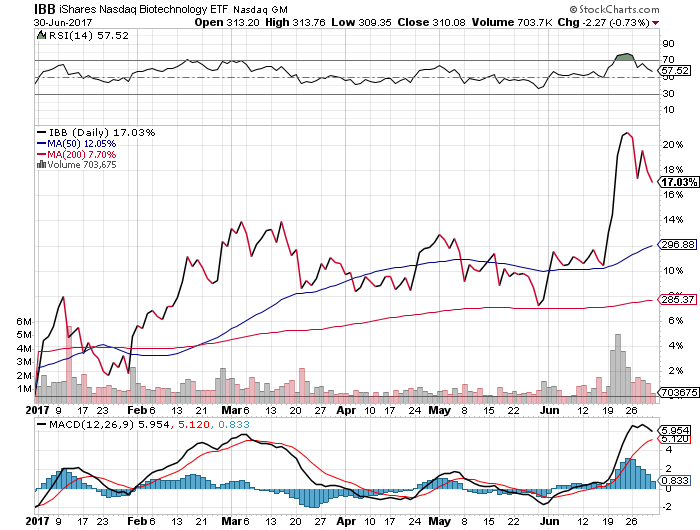Viewport: 700px width, 530px height.
Task: Click the Nasdaq GM exchange label
Action: [x=261, y=10]
